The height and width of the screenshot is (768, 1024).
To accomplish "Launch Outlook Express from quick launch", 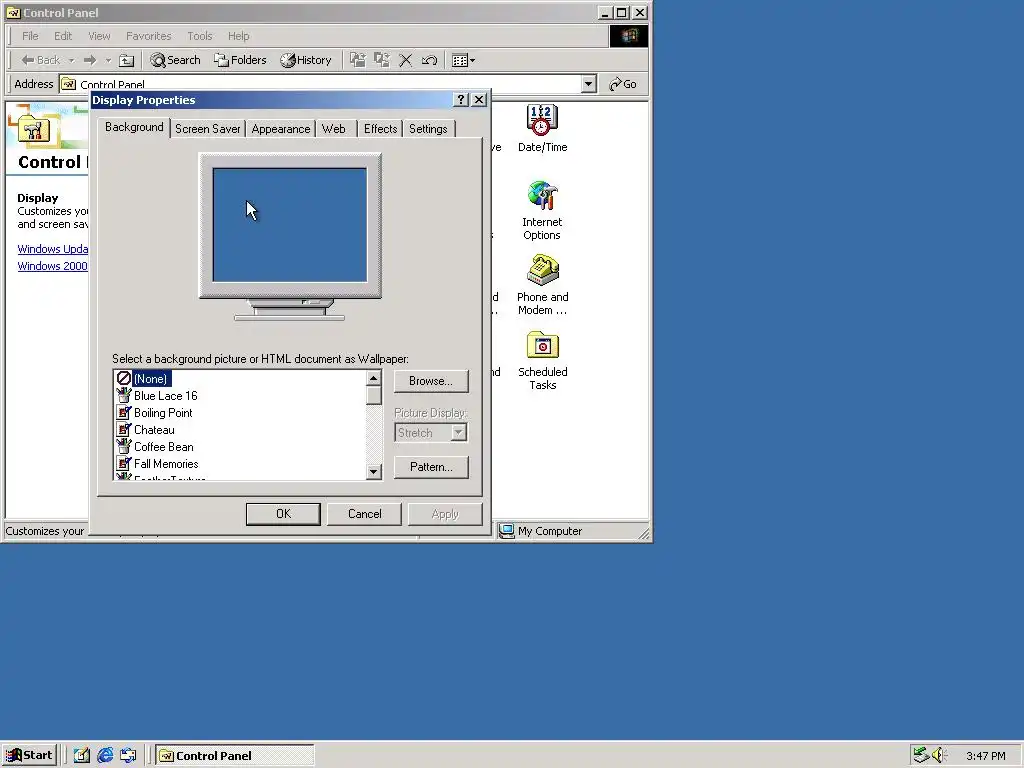I will click(128, 756).
